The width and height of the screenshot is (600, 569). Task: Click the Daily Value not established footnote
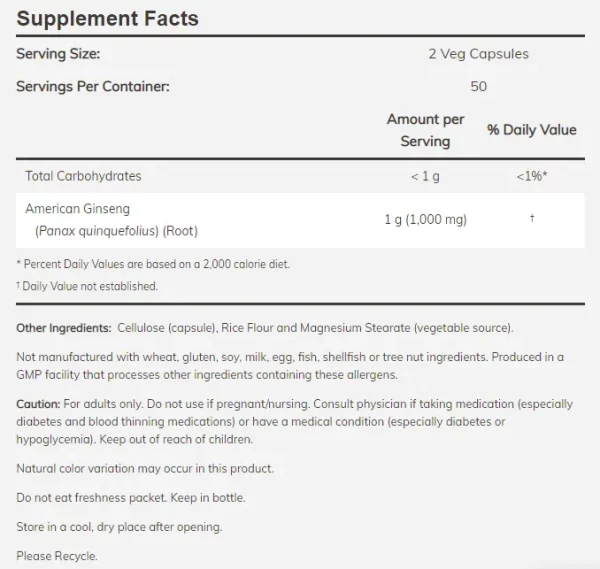tap(87, 286)
